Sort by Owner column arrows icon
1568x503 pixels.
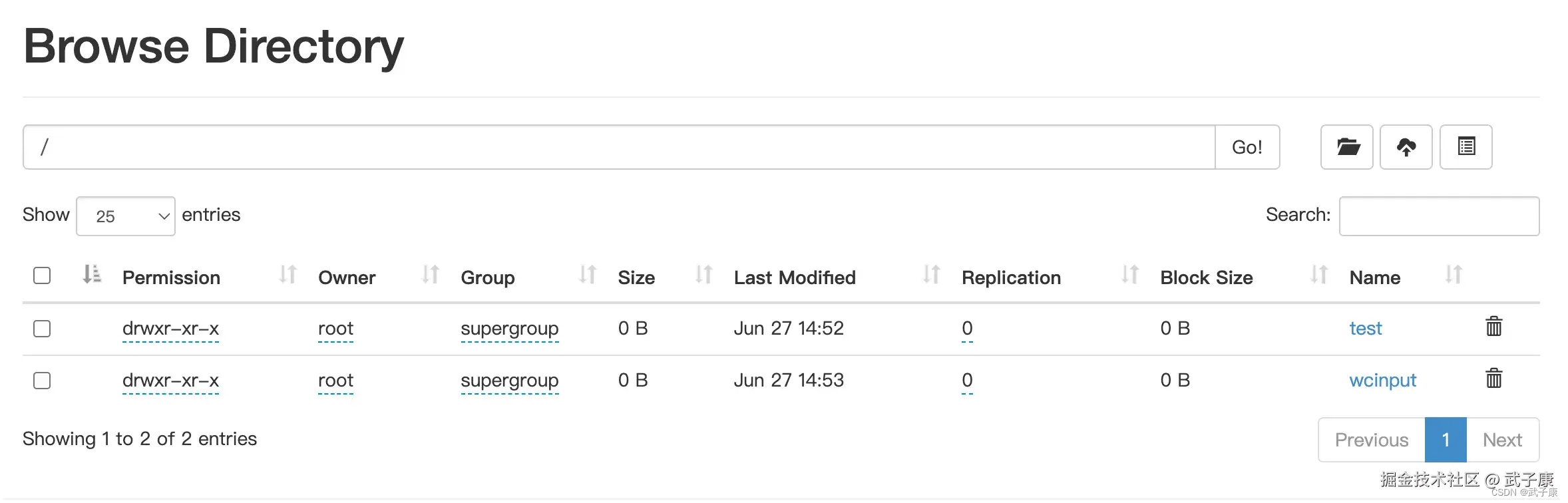tap(431, 275)
